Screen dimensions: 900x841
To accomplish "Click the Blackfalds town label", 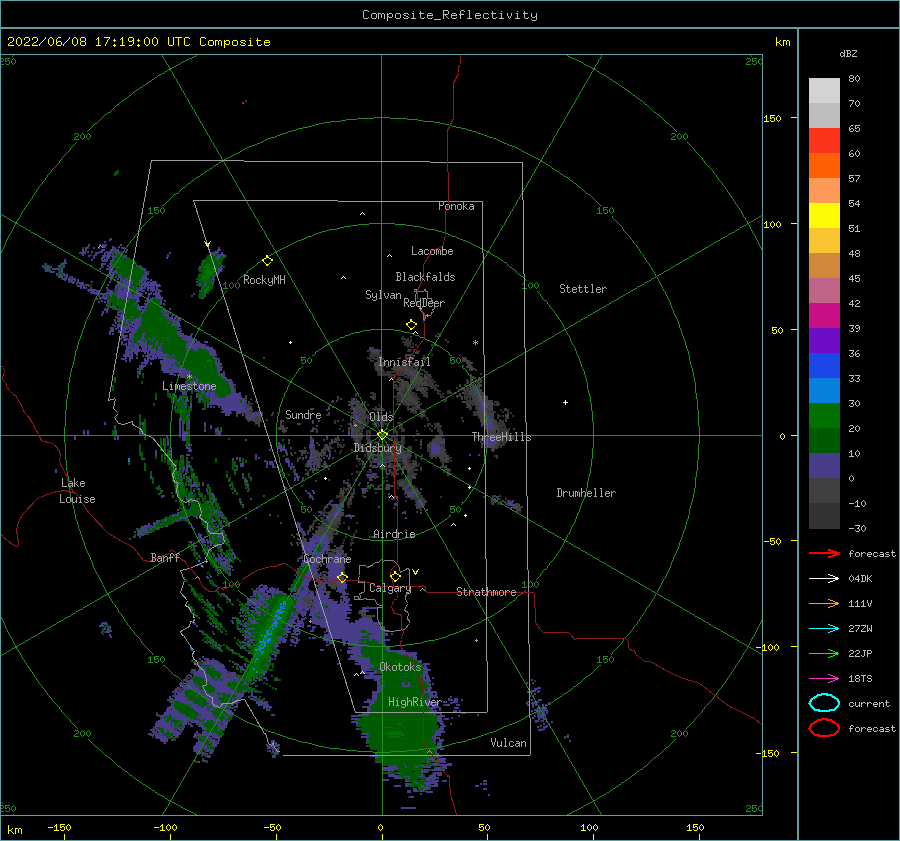I will (425, 277).
